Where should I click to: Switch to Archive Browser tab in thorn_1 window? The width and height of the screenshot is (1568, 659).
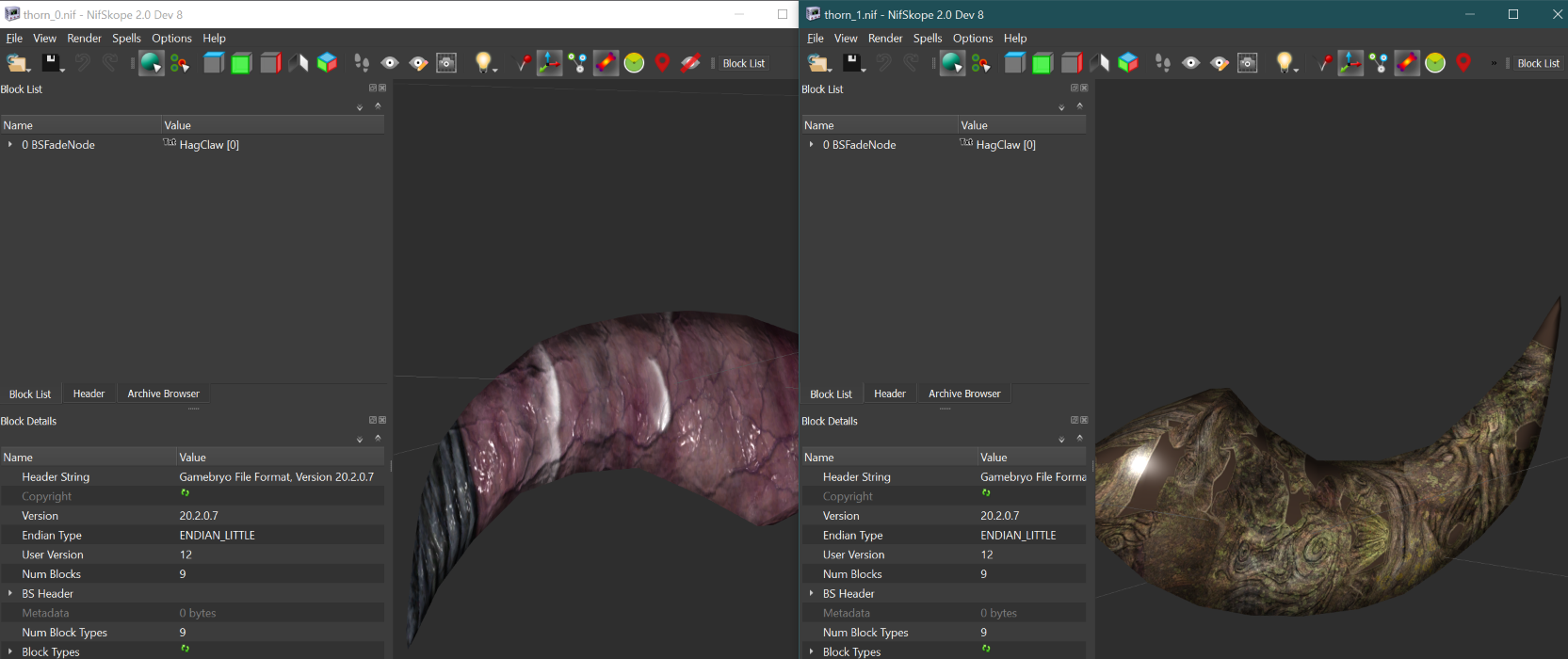point(964,394)
